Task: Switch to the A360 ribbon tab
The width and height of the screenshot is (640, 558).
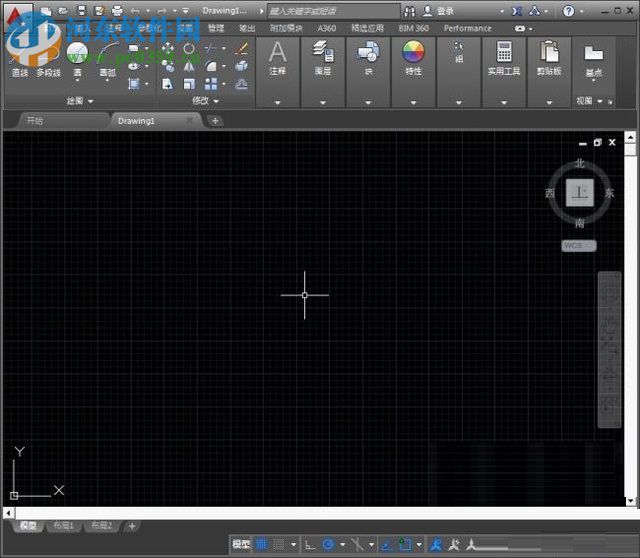Action: click(x=326, y=29)
